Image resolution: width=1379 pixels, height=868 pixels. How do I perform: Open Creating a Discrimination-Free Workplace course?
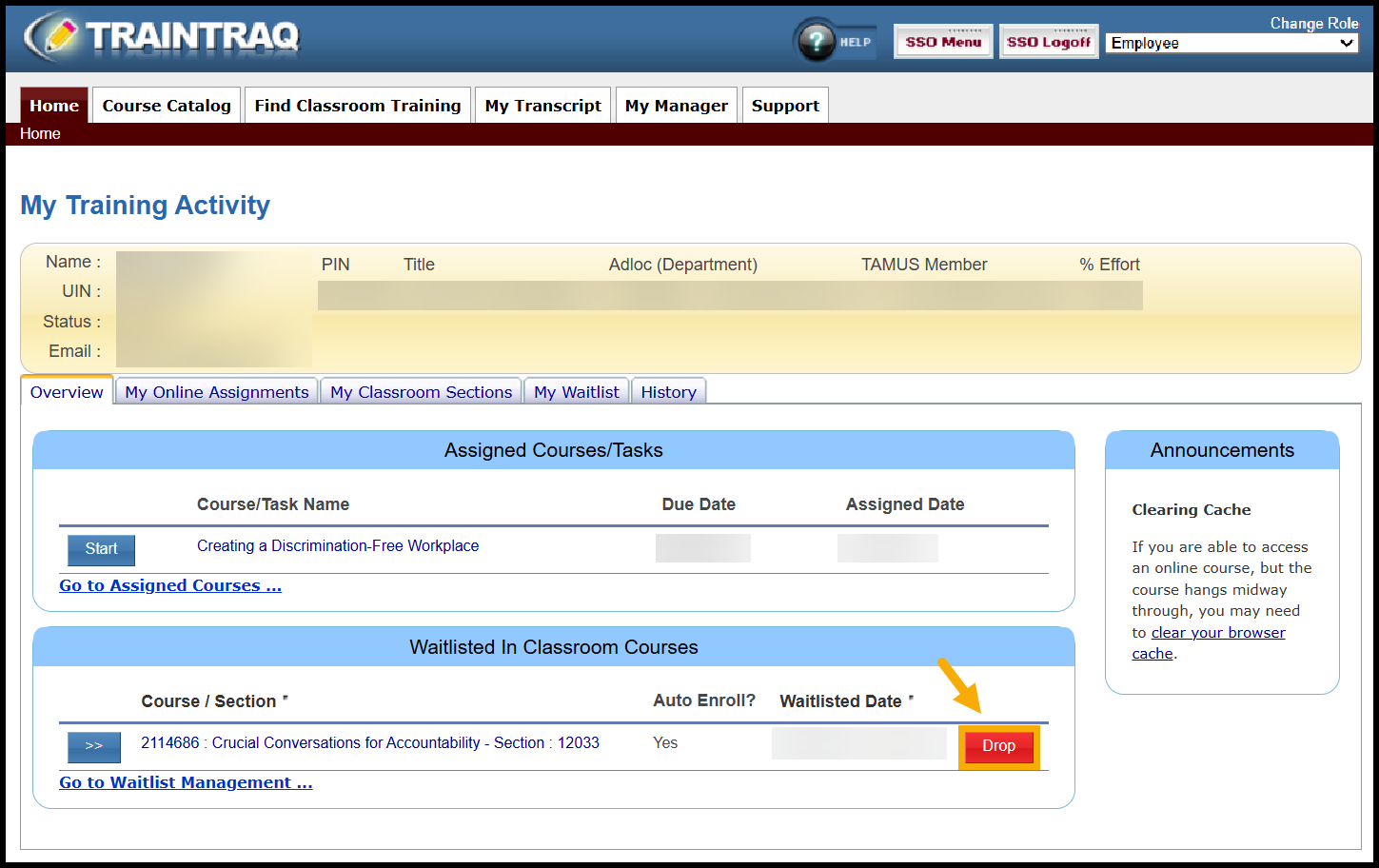point(338,546)
